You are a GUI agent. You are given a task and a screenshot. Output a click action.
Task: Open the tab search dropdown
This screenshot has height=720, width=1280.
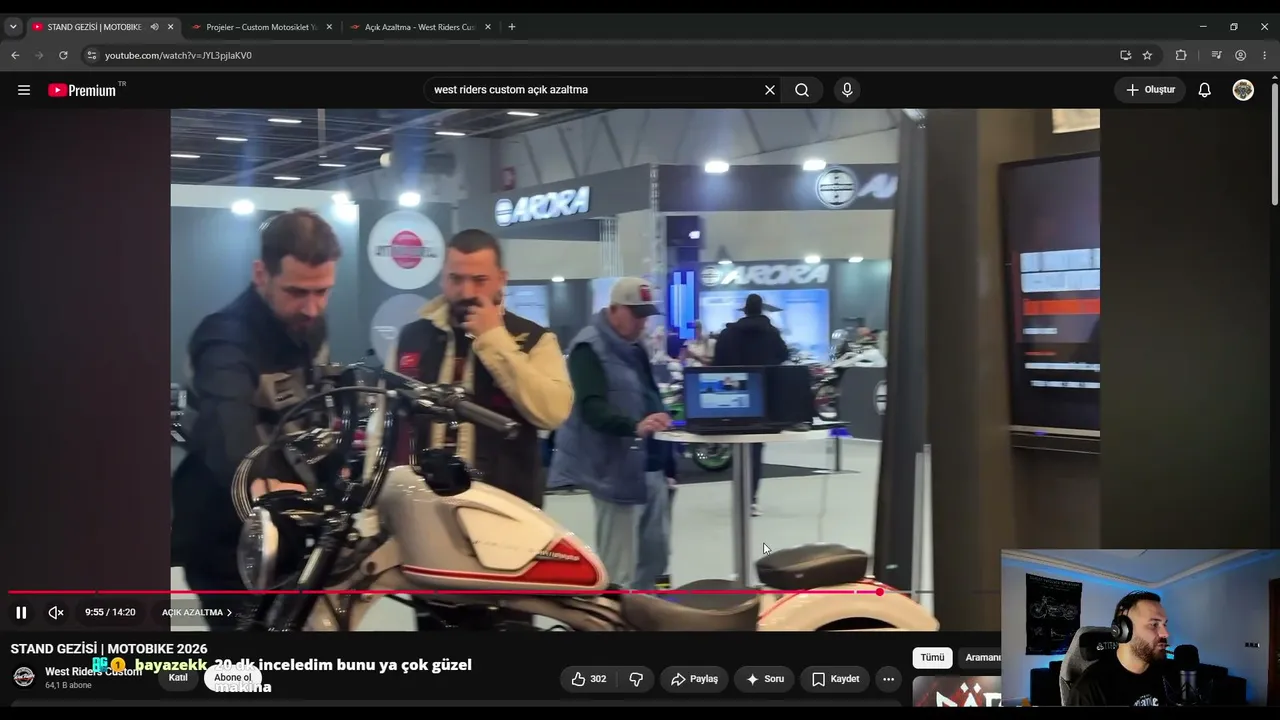[13, 27]
